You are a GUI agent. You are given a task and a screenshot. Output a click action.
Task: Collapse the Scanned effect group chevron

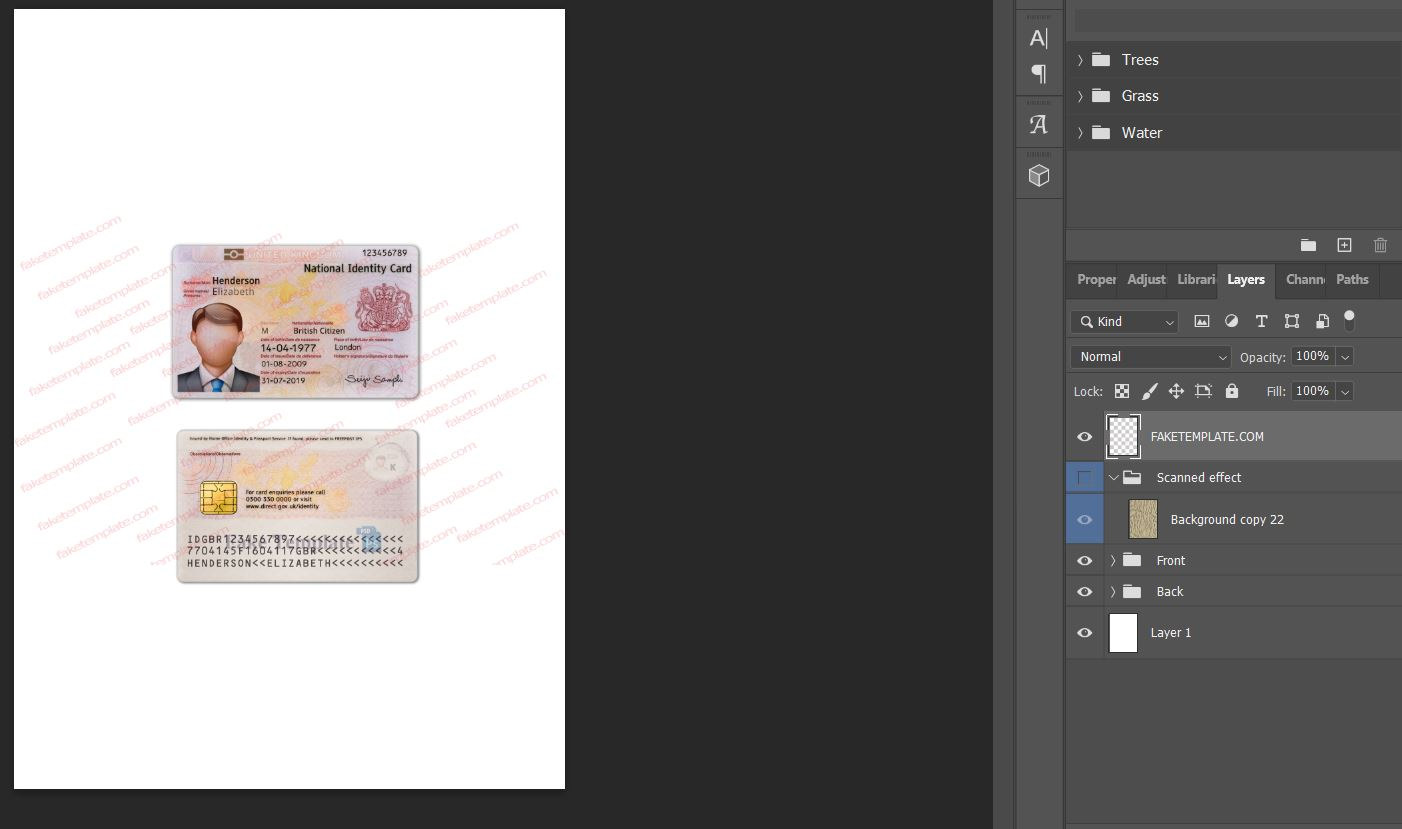pos(1113,477)
